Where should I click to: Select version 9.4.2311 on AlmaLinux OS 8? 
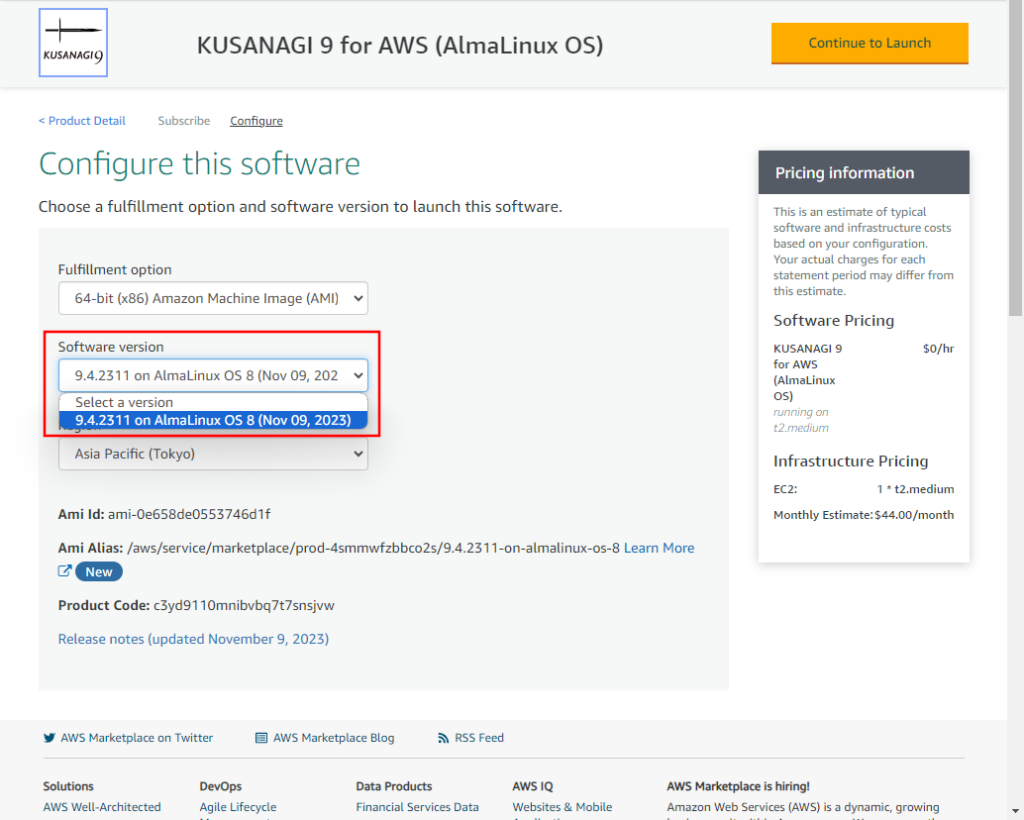[213, 420]
